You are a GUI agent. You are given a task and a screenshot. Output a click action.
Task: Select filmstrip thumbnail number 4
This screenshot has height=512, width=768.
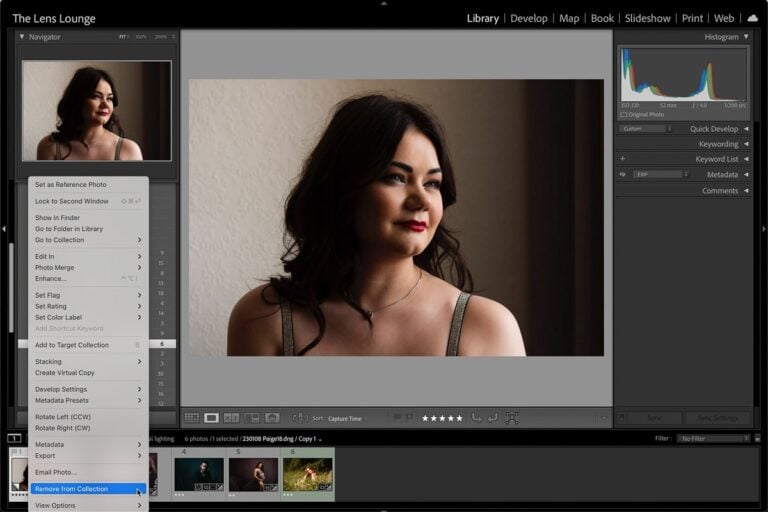[x=199, y=474]
